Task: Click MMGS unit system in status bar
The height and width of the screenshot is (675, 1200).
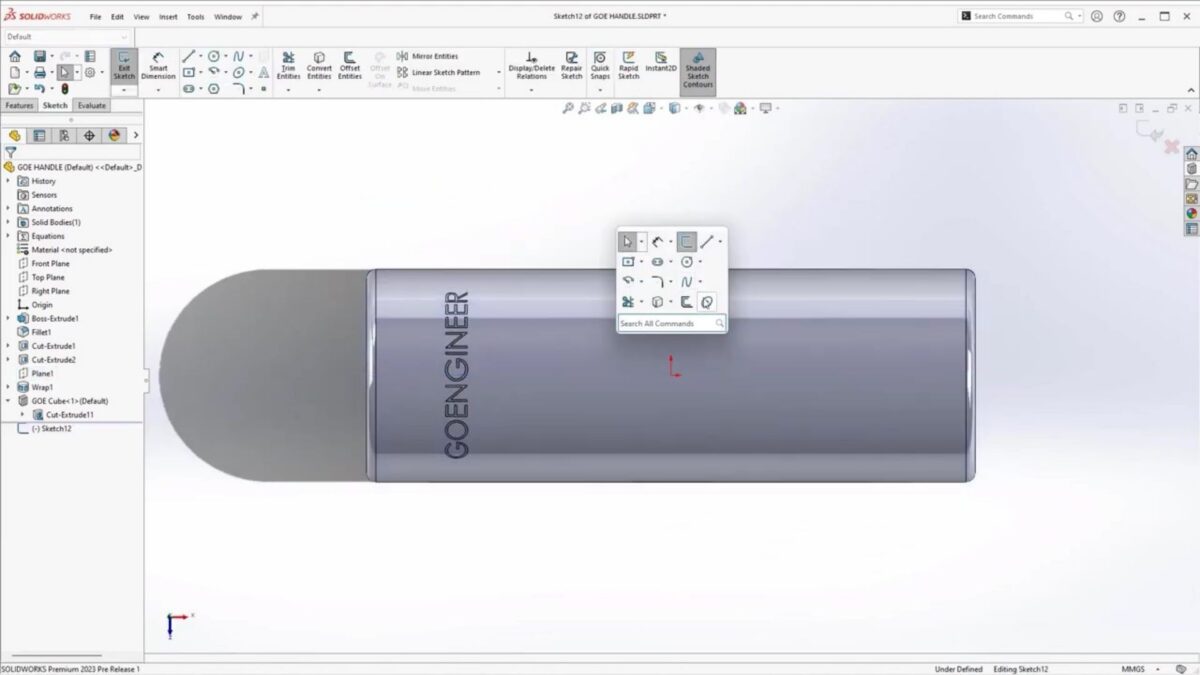Action: pos(1133,669)
